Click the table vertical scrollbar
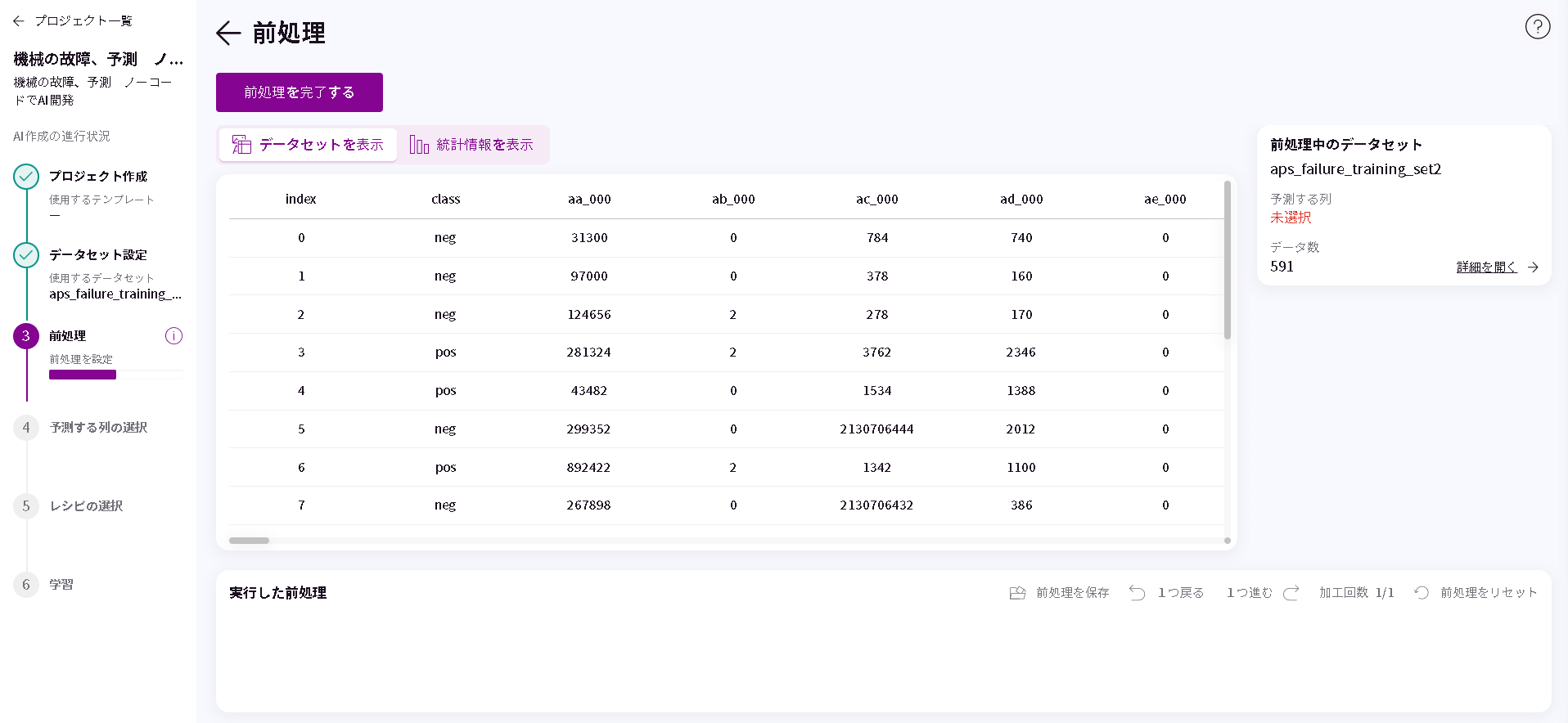 (1228, 260)
